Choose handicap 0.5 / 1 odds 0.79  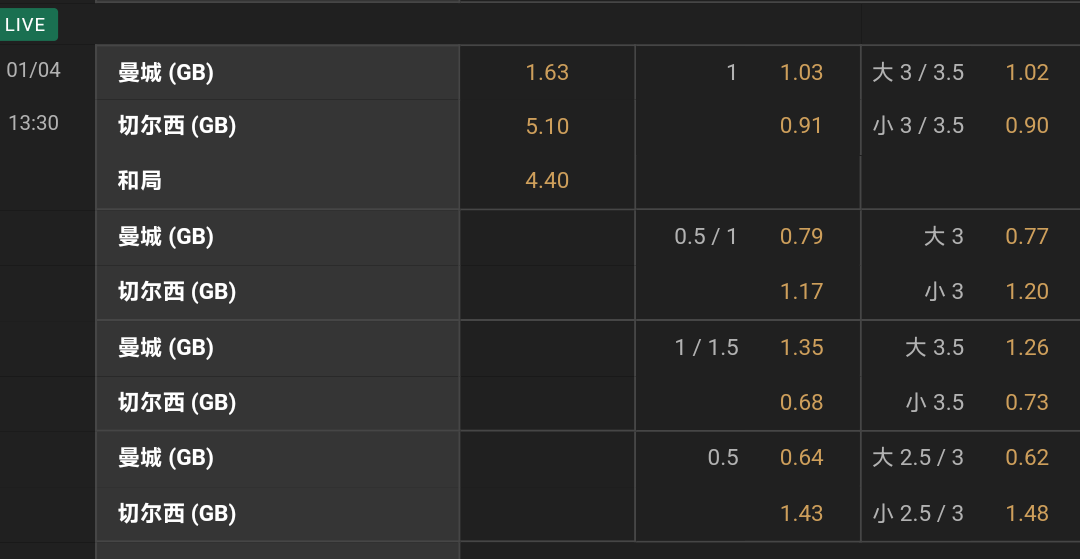pyautogui.click(x=801, y=237)
